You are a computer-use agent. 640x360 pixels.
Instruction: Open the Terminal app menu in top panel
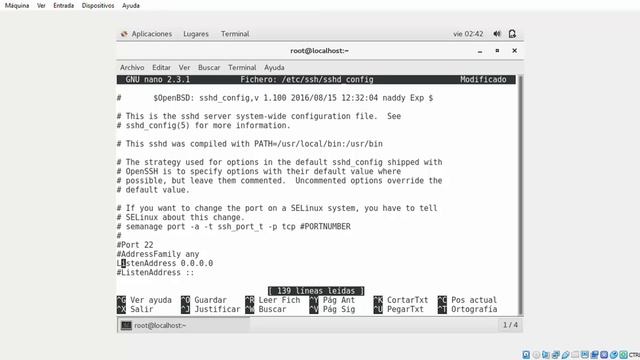(235, 34)
